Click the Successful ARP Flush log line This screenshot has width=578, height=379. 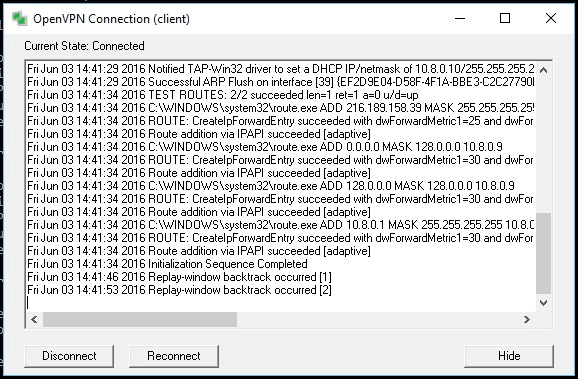[280, 82]
